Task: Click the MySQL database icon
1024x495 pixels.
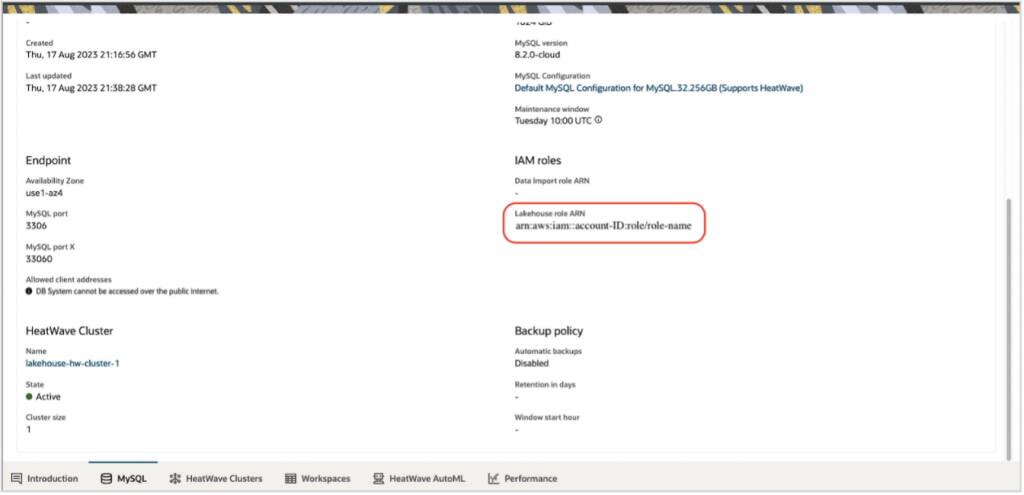Action: (x=106, y=479)
